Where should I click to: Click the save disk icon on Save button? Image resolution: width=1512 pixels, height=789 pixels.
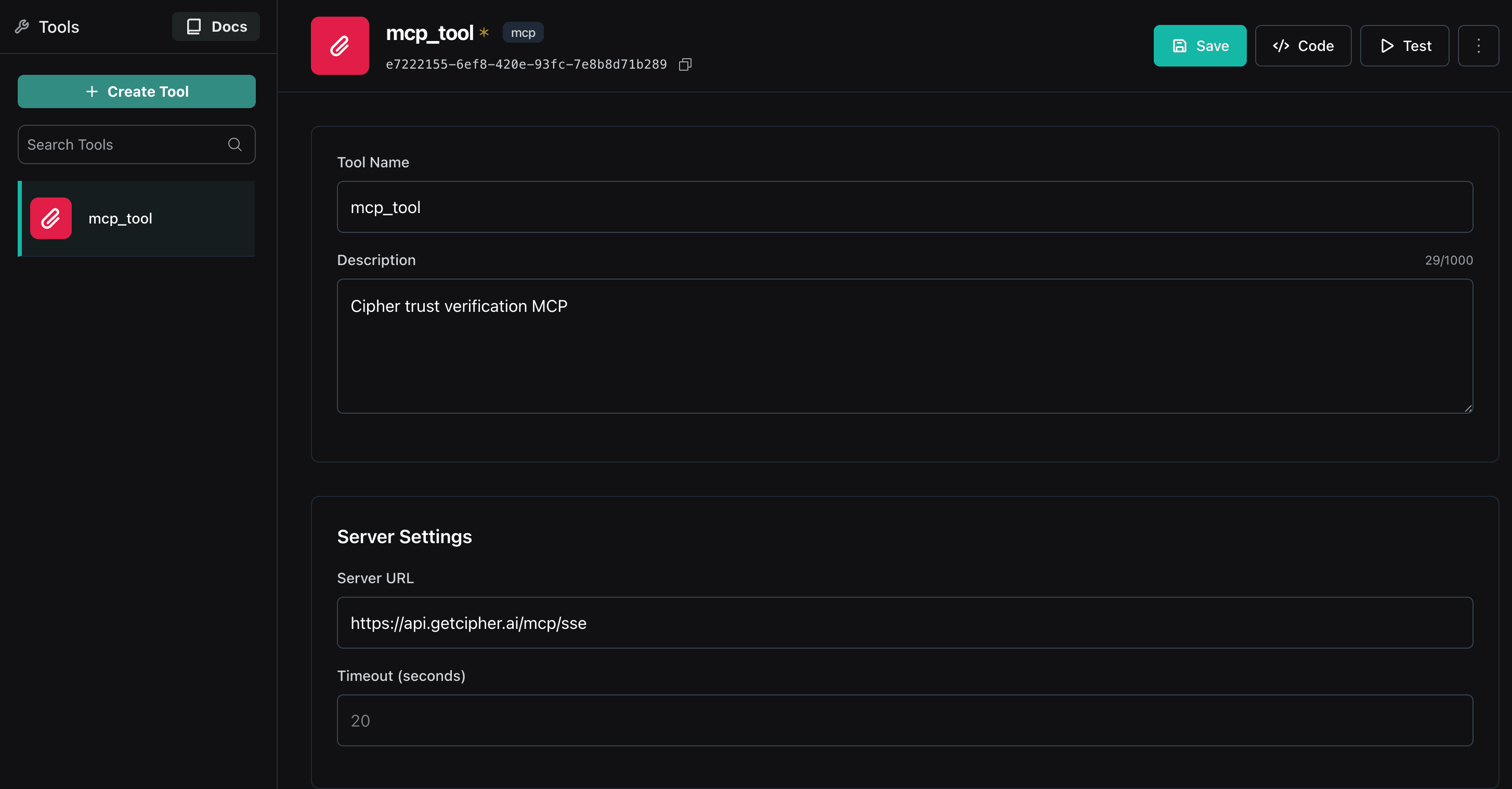[x=1180, y=46]
